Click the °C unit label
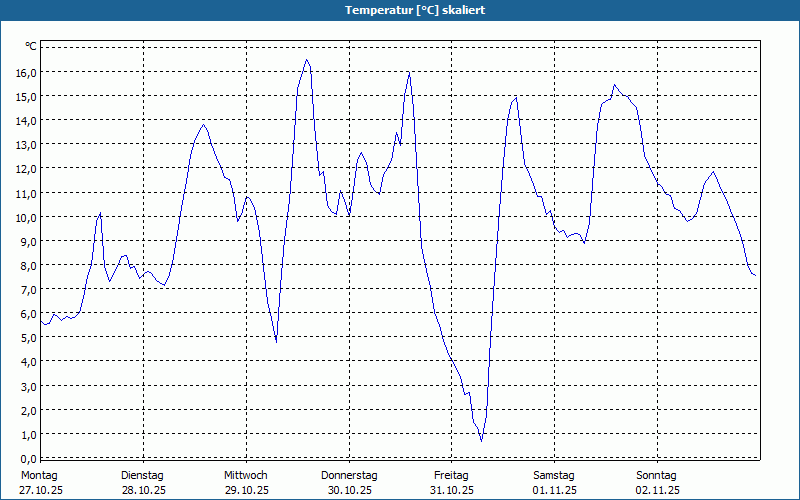800x500 pixels. [31, 46]
